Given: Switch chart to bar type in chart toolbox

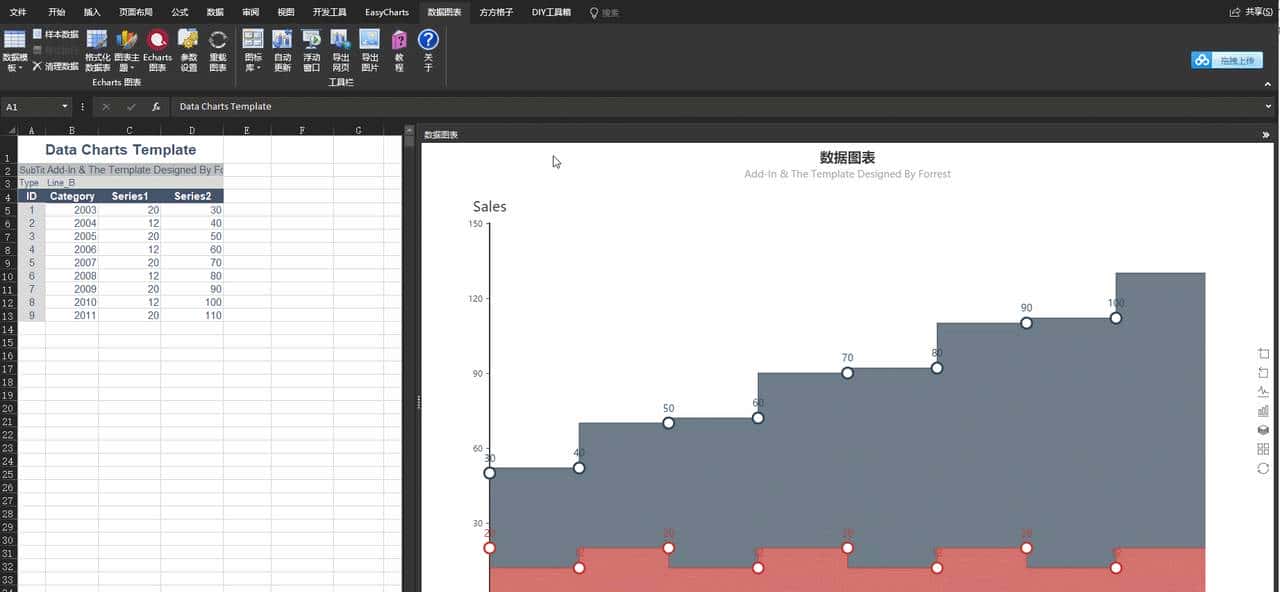Looking at the screenshot, I should point(1263,411).
